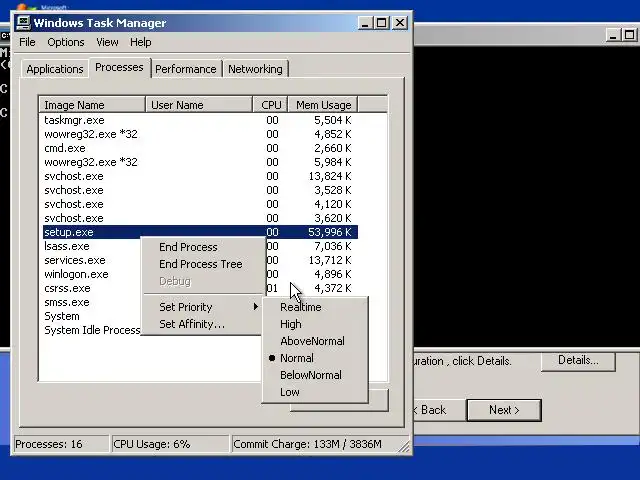This screenshot has width=640, height=480.
Task: Select the taskmgr.exe process row
Action: (x=200, y=120)
